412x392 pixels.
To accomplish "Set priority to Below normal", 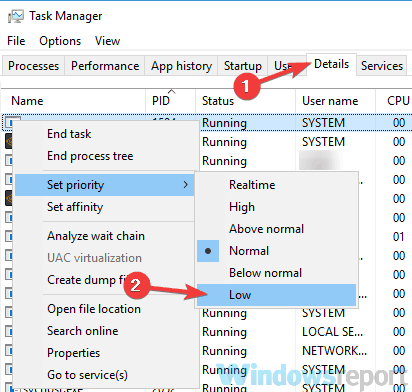I will point(277,273).
